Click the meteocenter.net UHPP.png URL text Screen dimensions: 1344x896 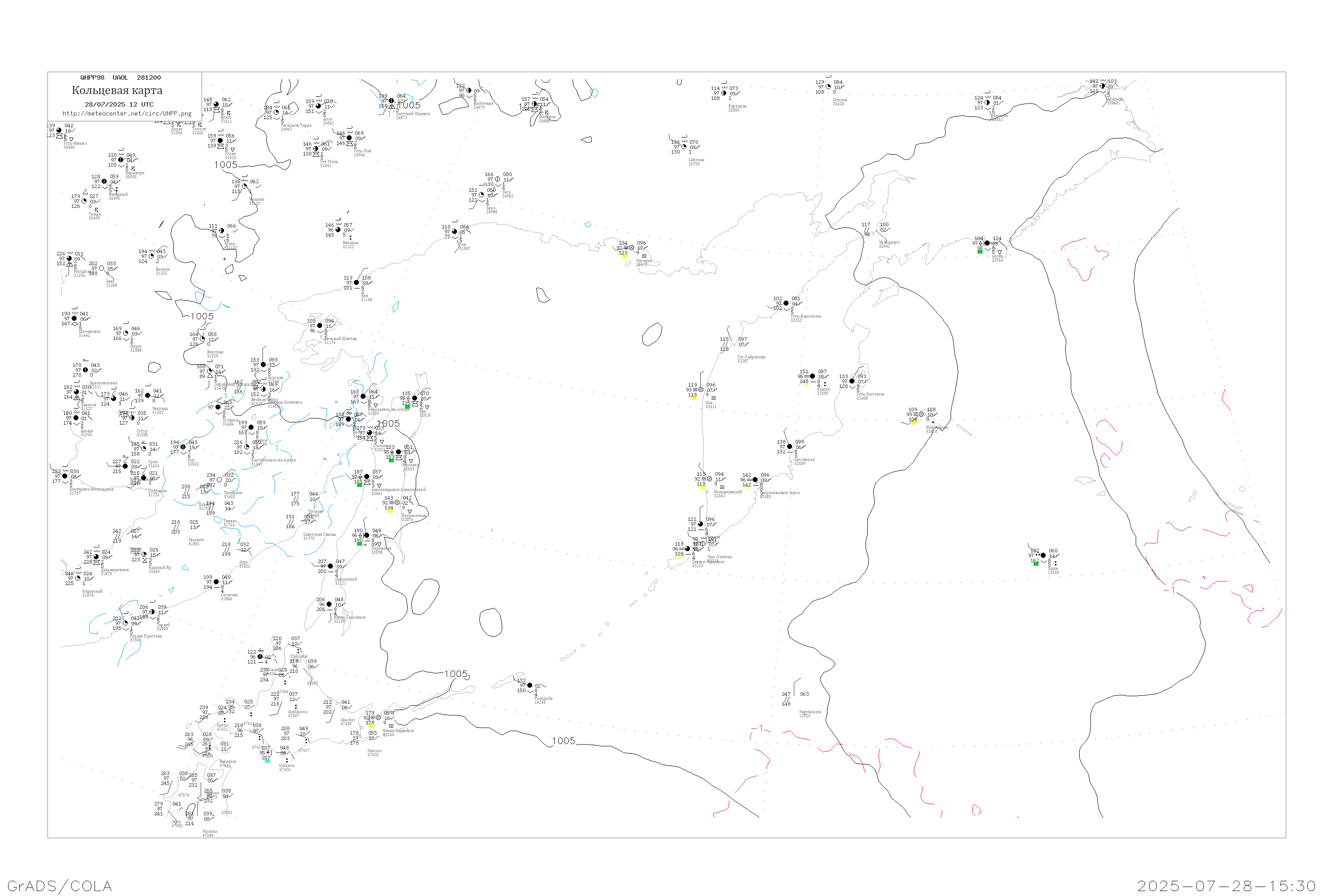point(127,114)
